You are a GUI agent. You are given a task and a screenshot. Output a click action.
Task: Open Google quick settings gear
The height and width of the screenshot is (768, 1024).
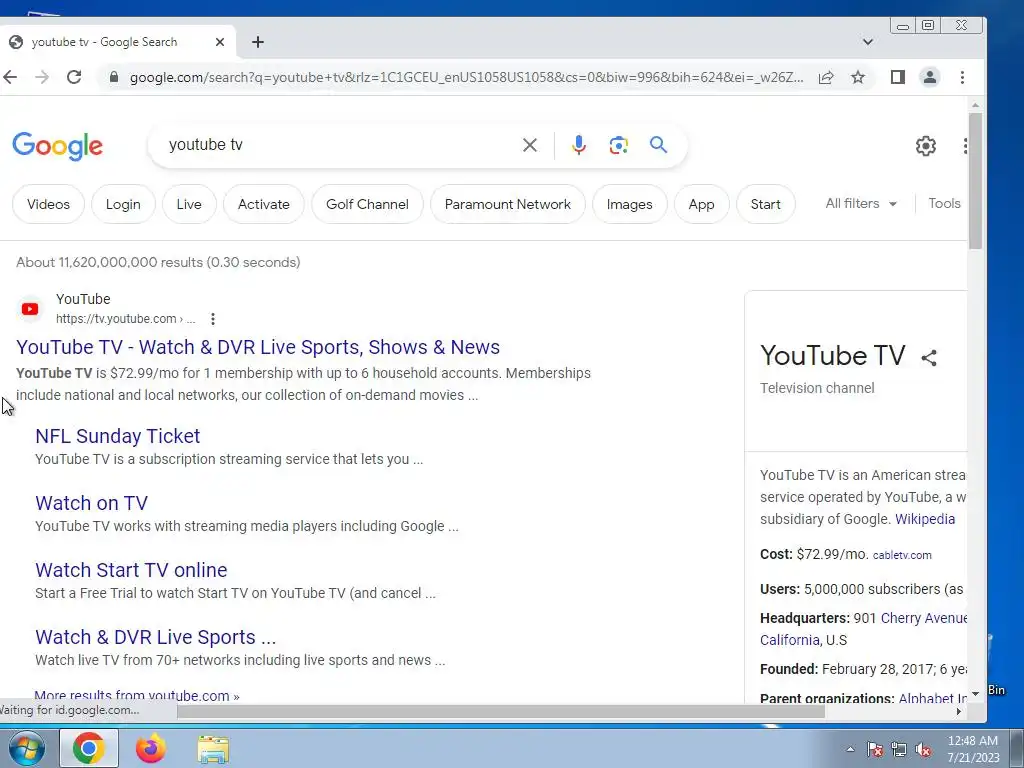tap(925, 146)
